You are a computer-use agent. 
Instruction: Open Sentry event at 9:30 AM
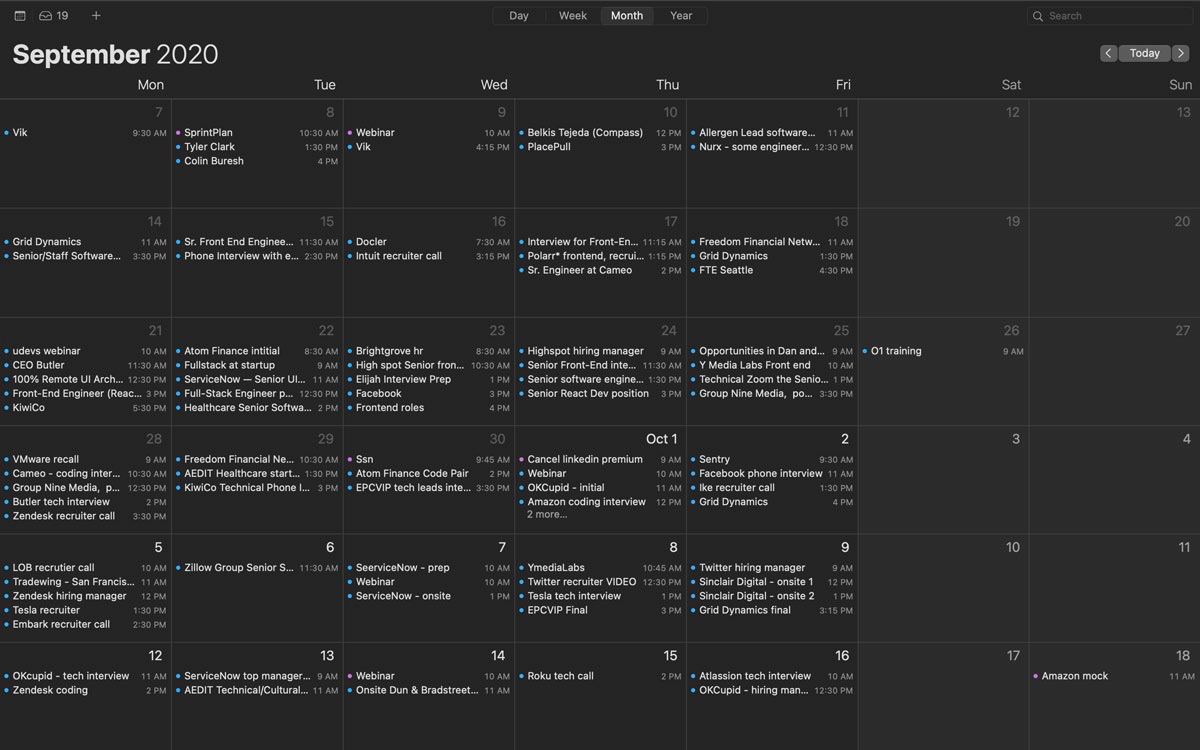(772, 460)
